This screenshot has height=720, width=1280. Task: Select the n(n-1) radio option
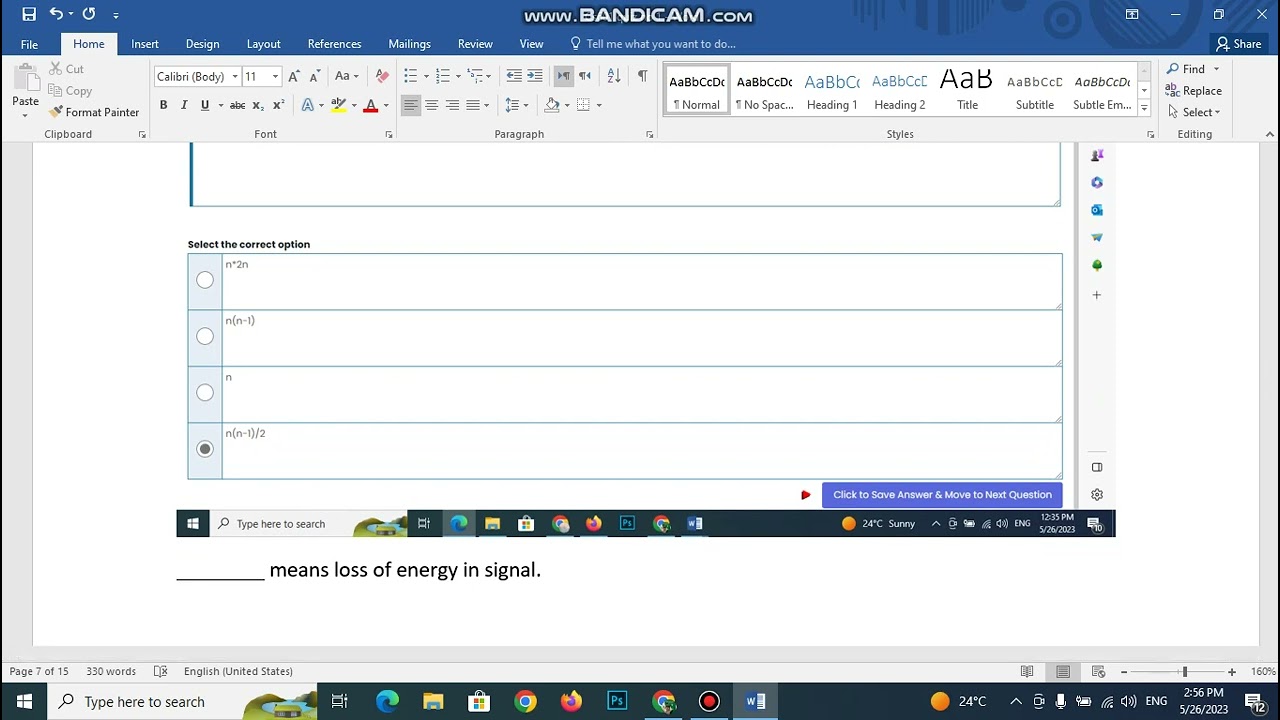point(205,336)
